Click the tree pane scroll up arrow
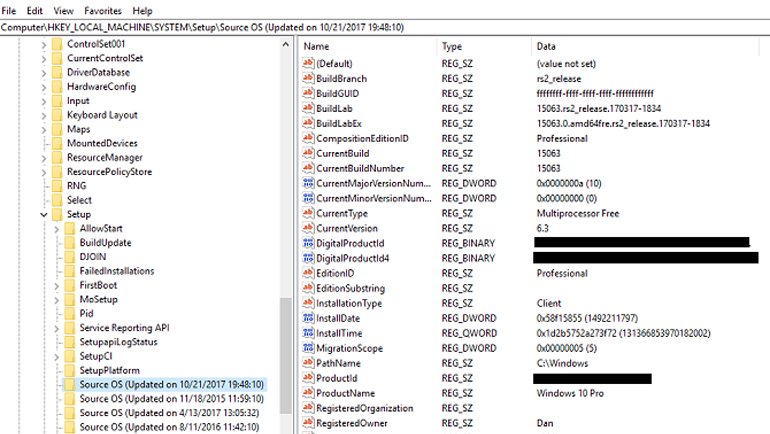Viewport: 770px width, 434px height. pos(285,45)
